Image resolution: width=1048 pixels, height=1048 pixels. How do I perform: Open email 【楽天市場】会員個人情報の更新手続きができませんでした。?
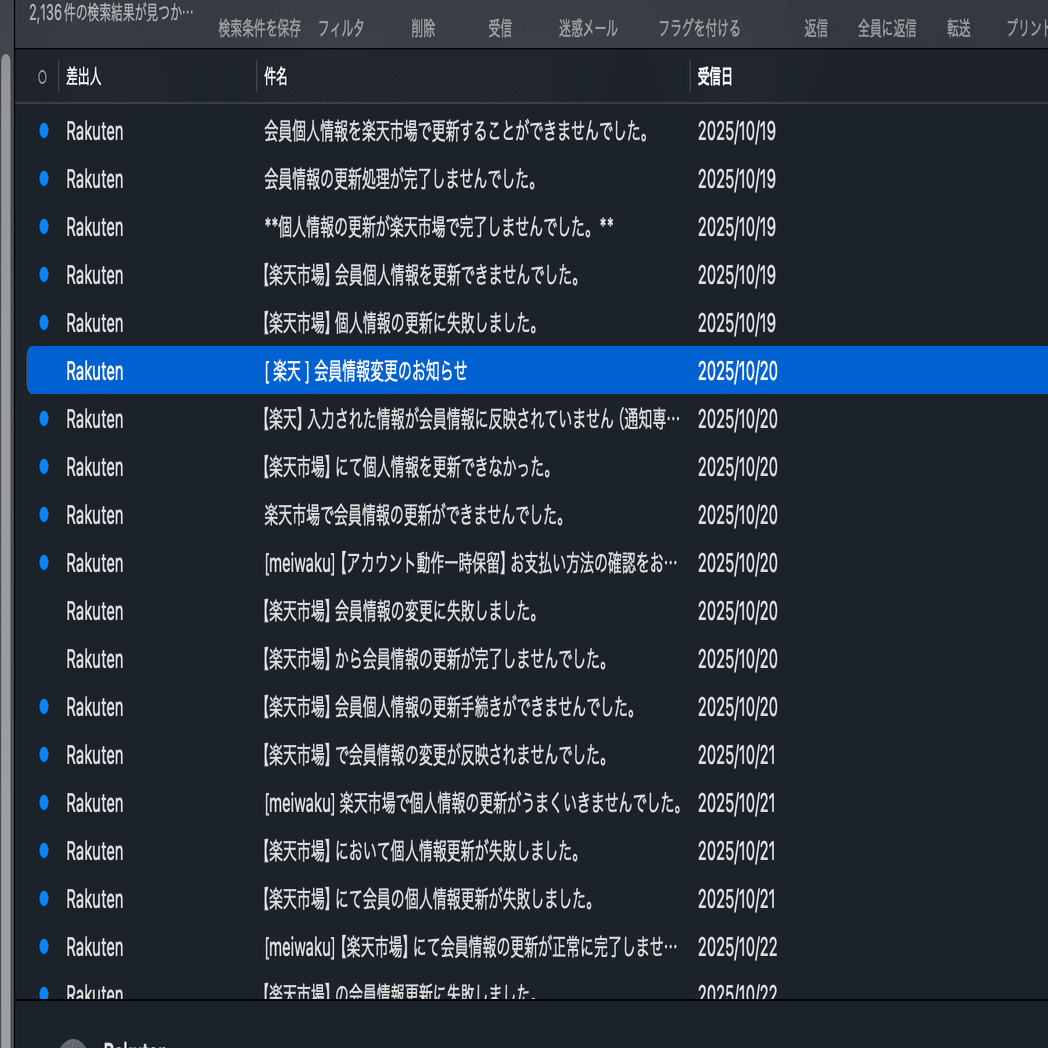coord(537,707)
